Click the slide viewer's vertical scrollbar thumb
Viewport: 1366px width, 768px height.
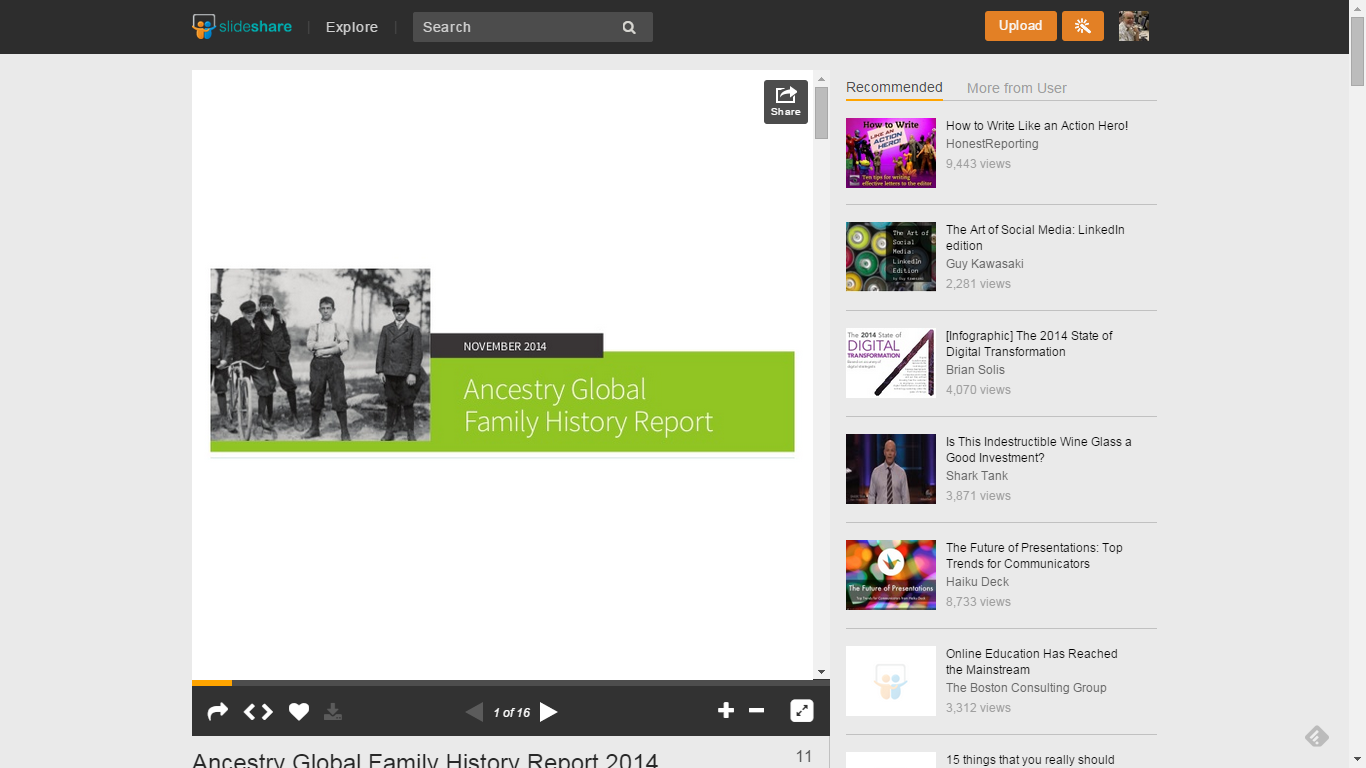pos(821,112)
